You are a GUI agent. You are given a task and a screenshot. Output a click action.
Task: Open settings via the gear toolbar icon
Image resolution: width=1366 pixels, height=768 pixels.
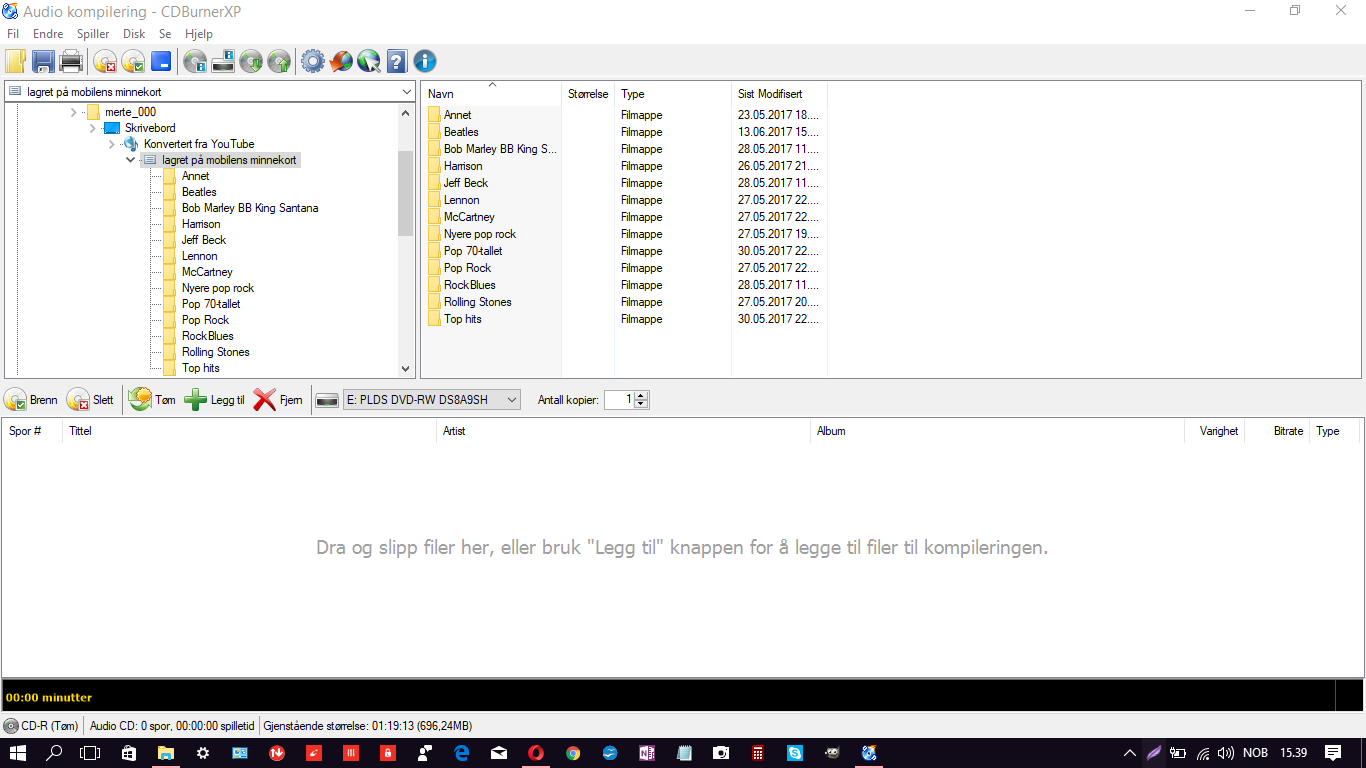coord(313,62)
